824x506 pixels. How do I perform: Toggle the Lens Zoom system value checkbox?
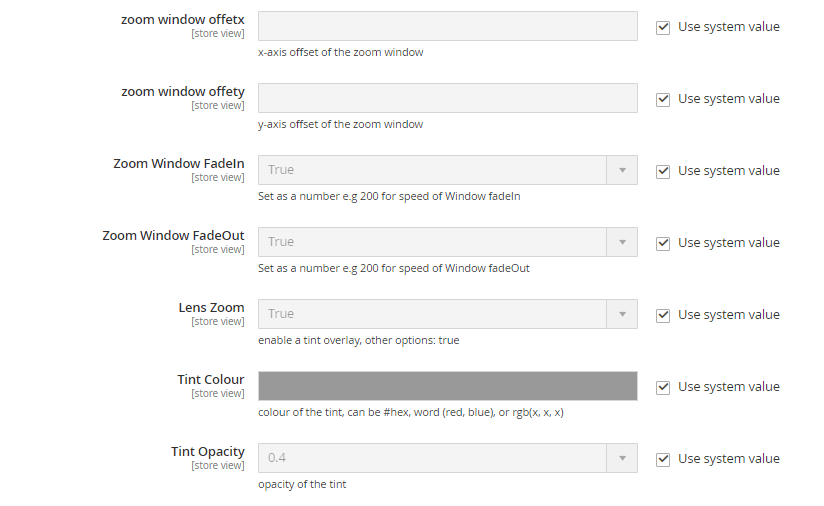(x=663, y=315)
